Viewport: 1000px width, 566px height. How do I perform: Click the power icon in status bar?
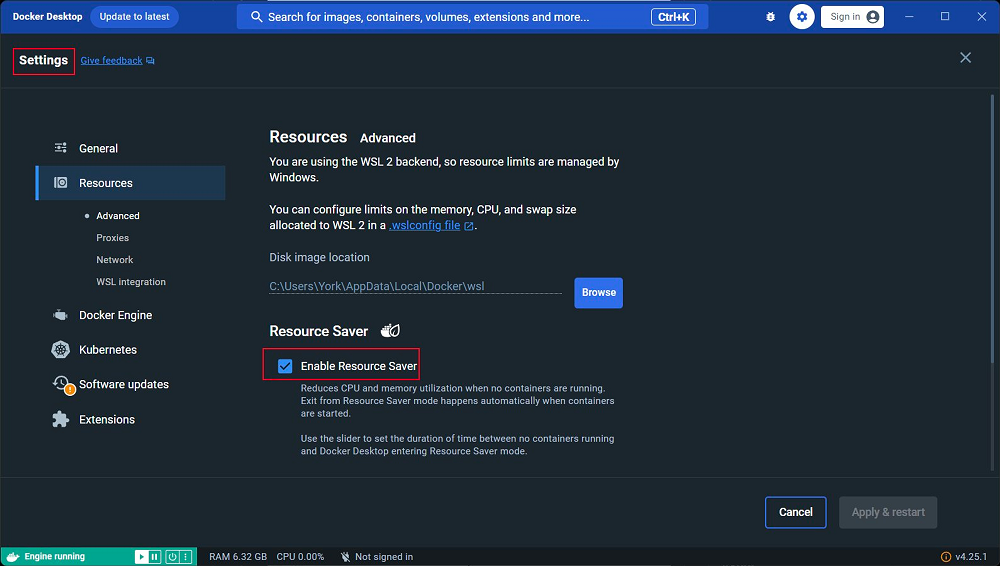tap(171, 557)
